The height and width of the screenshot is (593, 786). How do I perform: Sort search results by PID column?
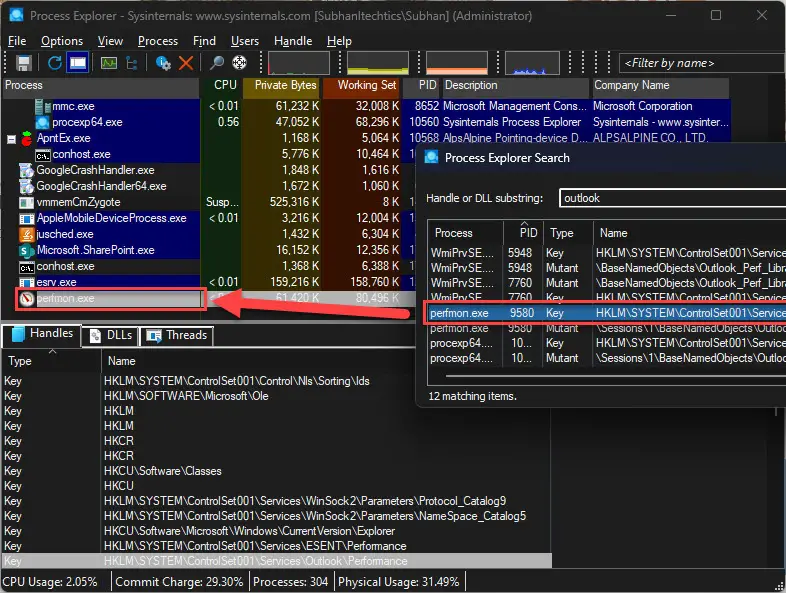click(x=527, y=232)
